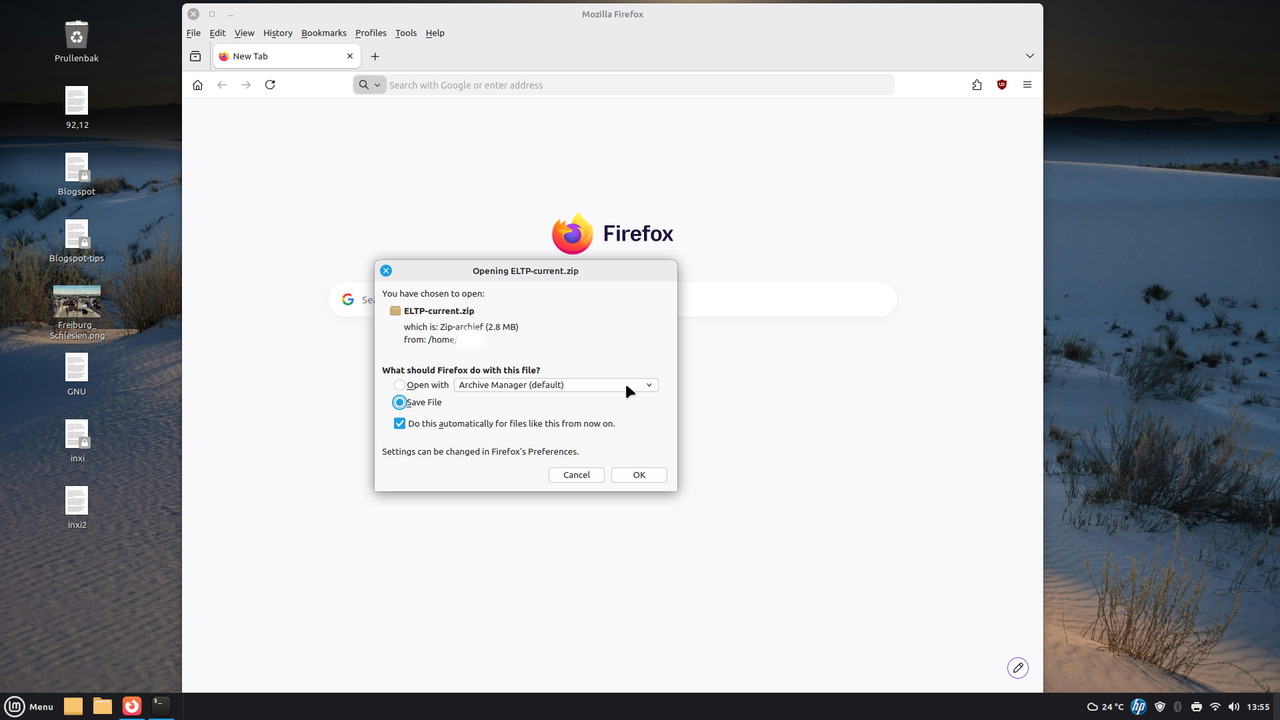Open second file manager folder icon in taskbar
This screenshot has height=720, width=1280.
(102, 706)
